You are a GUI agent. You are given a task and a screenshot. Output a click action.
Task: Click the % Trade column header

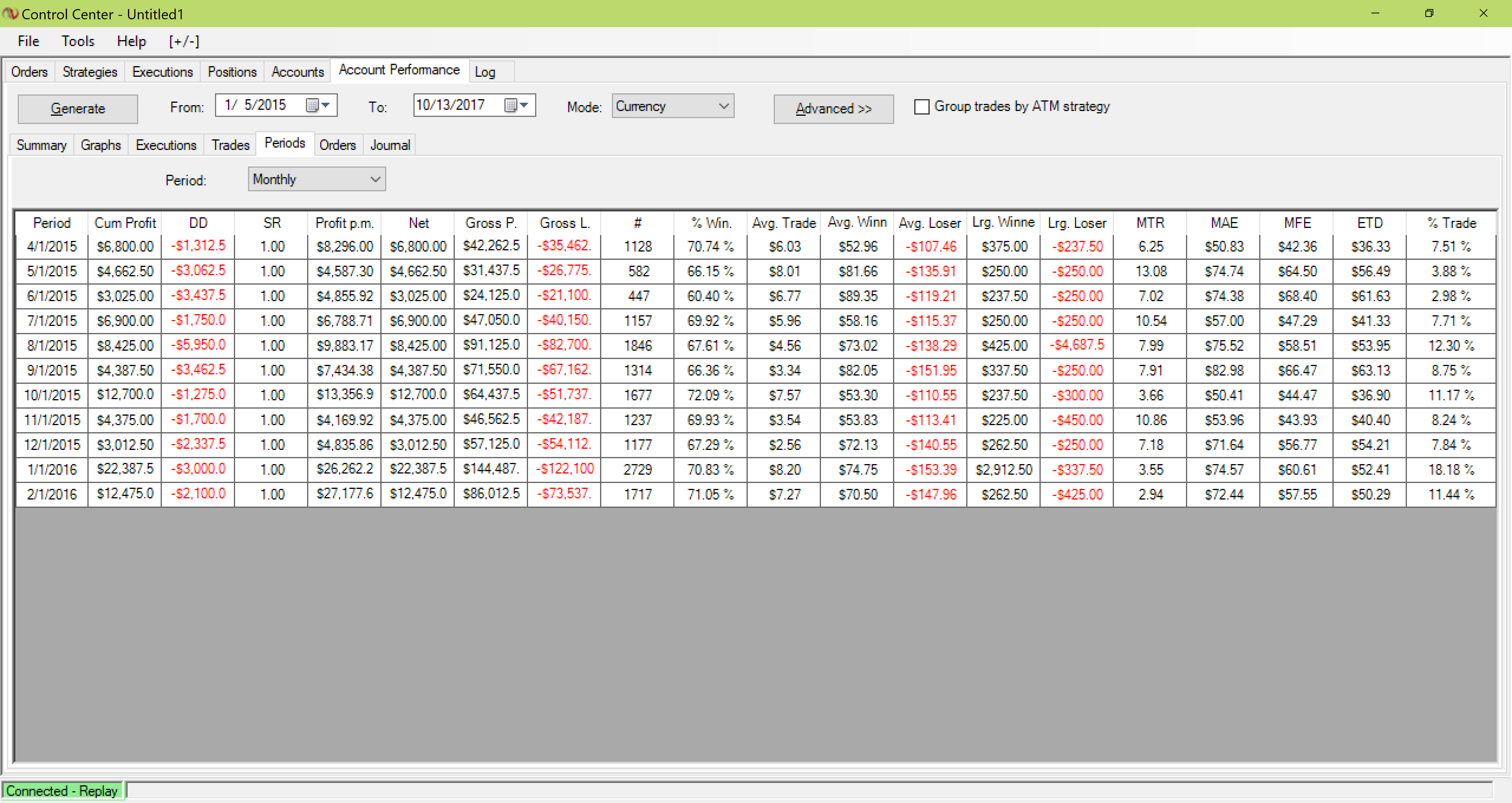[1451, 223]
